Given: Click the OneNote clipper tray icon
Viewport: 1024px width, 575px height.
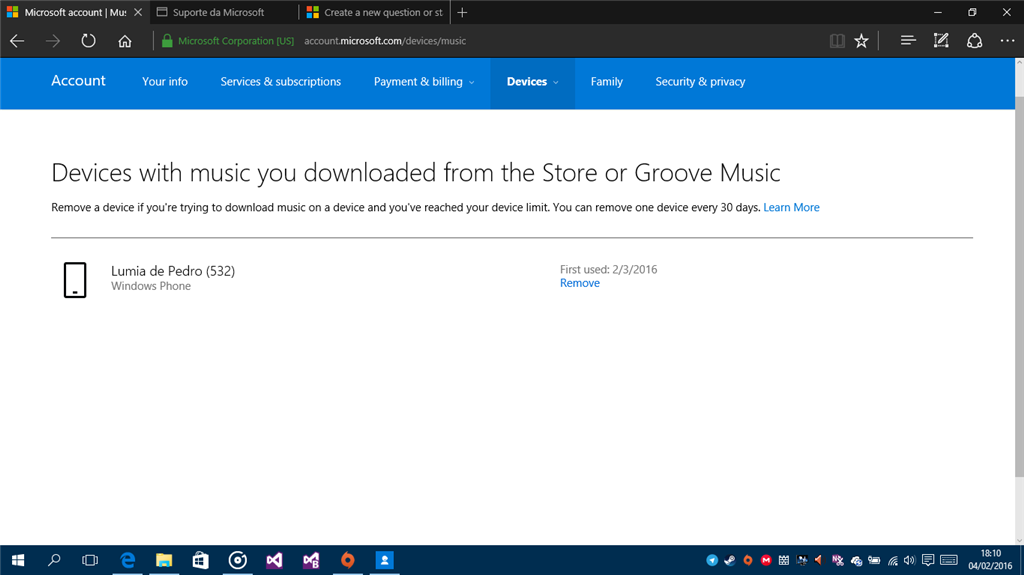Looking at the screenshot, I should click(x=837, y=561).
